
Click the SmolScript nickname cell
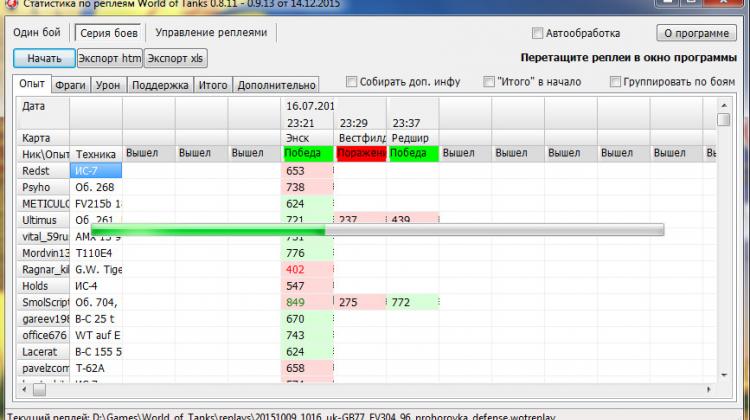(44, 302)
